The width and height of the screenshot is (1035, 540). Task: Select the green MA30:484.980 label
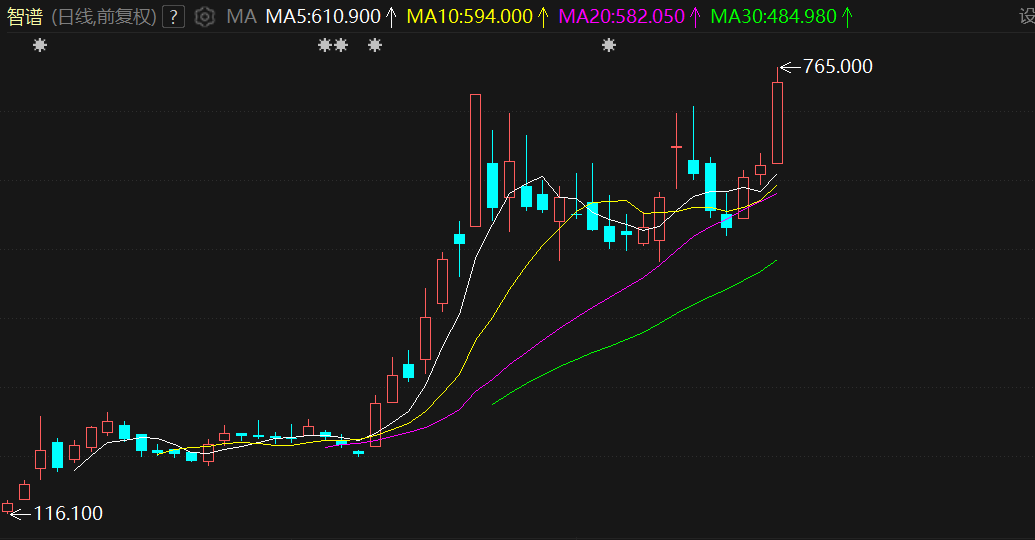click(x=772, y=16)
